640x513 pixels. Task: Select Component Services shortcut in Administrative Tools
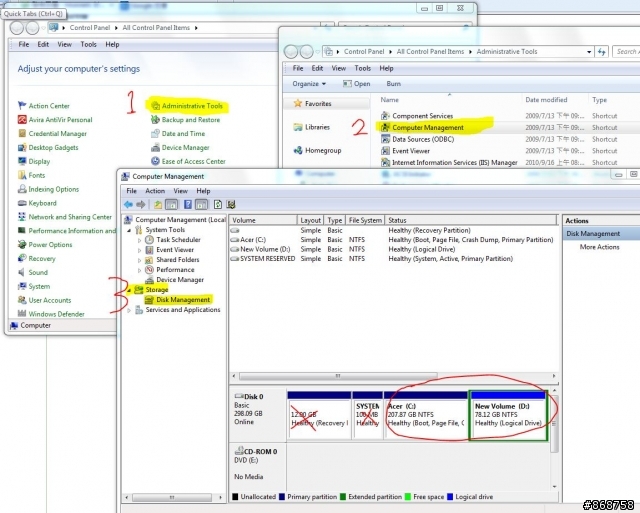(422, 116)
